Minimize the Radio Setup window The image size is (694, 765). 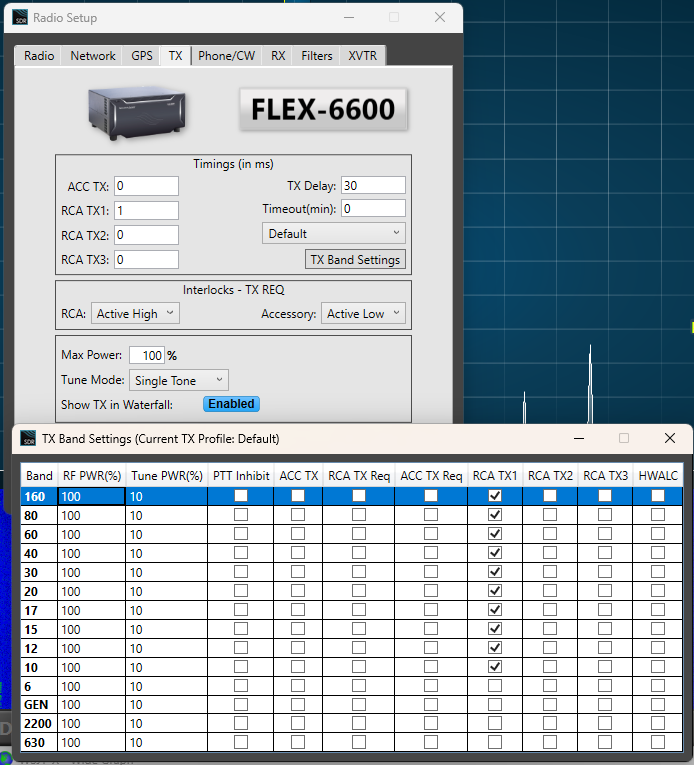[x=349, y=17]
